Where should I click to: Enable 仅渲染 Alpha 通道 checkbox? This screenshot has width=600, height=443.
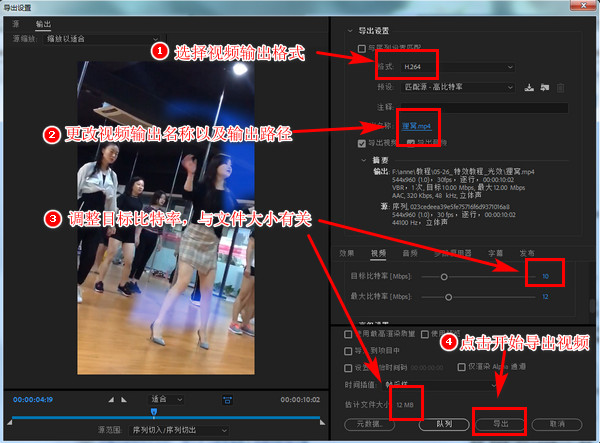[461, 367]
